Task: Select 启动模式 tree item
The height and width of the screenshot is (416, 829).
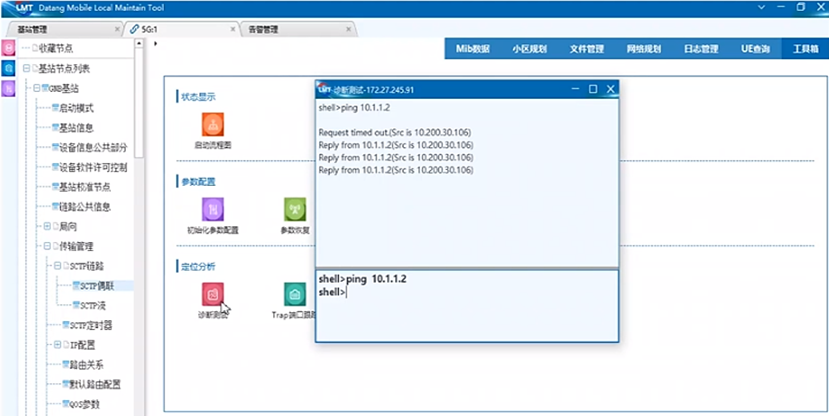Action: 76,108
